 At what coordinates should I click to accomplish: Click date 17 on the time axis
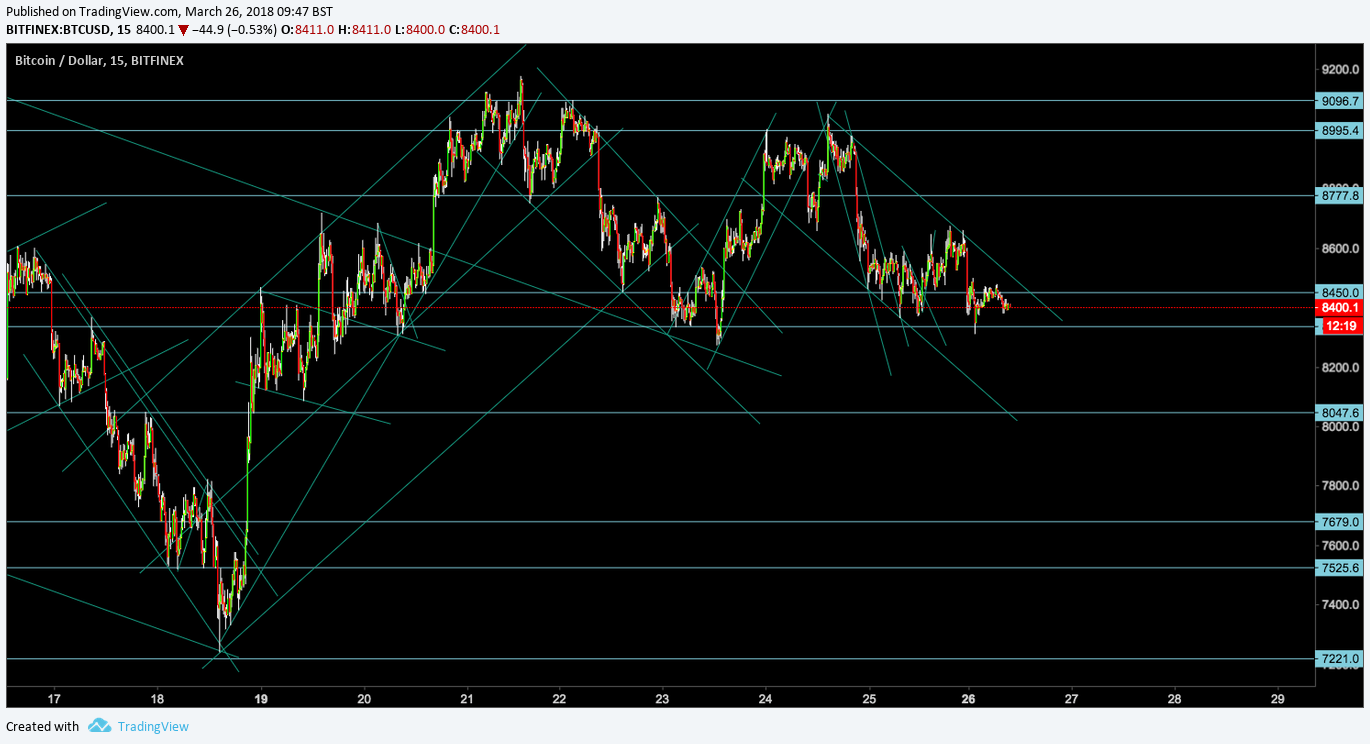point(54,698)
